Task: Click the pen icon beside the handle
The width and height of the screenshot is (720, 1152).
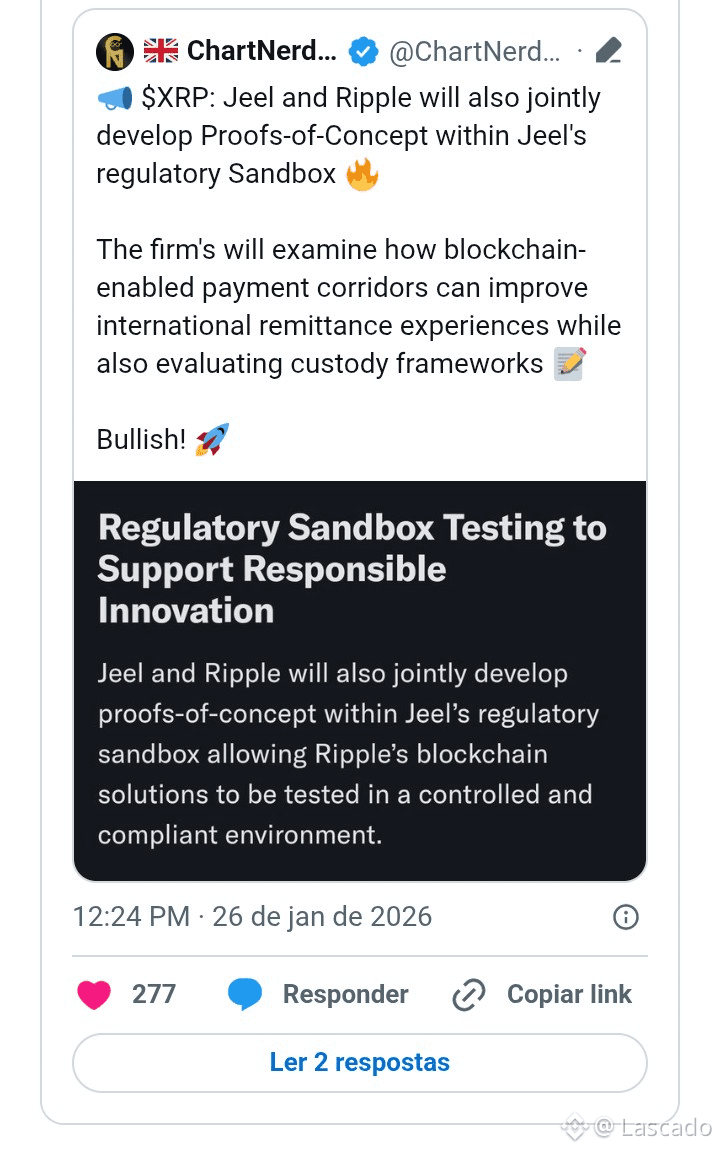Action: pos(609,51)
